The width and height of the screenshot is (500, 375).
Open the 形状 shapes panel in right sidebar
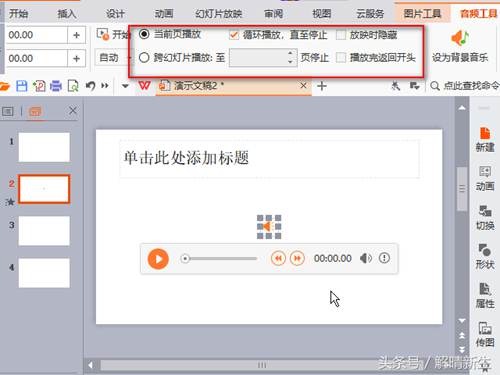point(485,256)
